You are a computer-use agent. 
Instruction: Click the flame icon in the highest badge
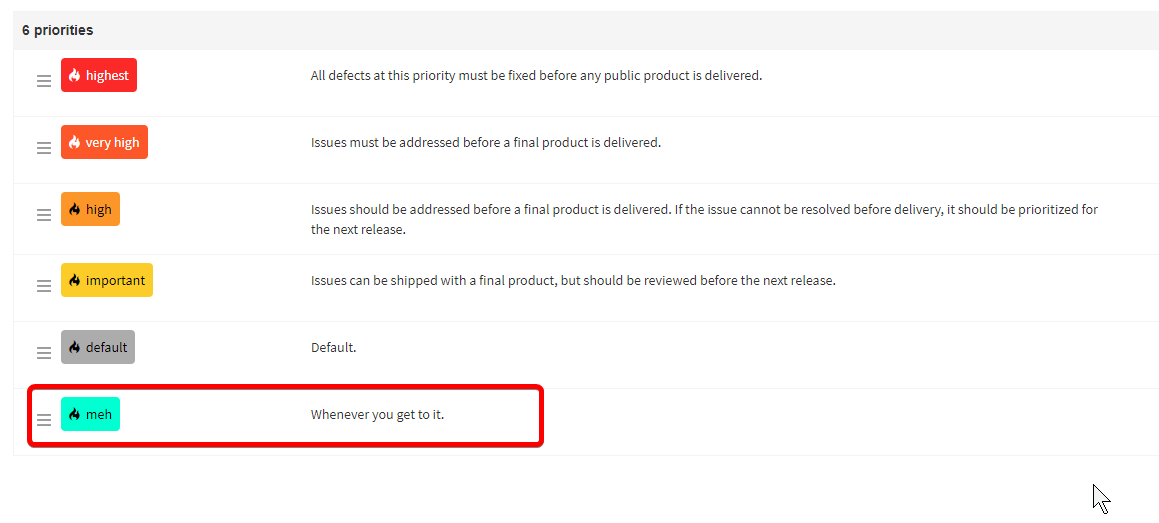(x=74, y=75)
